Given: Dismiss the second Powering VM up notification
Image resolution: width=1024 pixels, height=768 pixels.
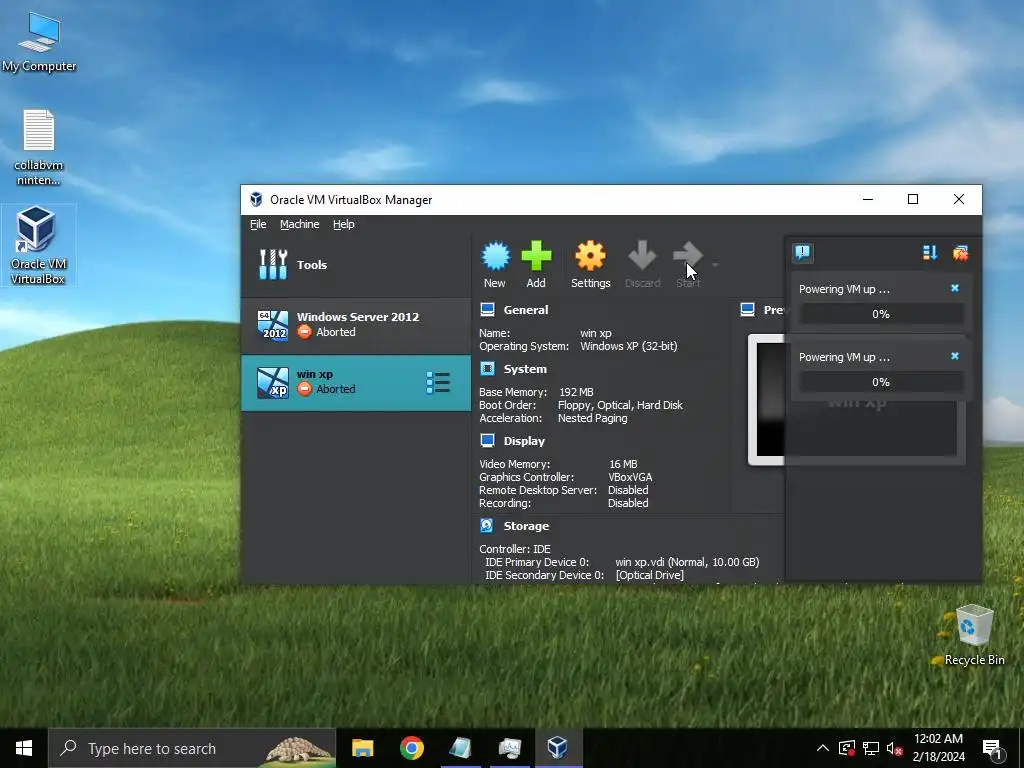Looking at the screenshot, I should (x=955, y=356).
